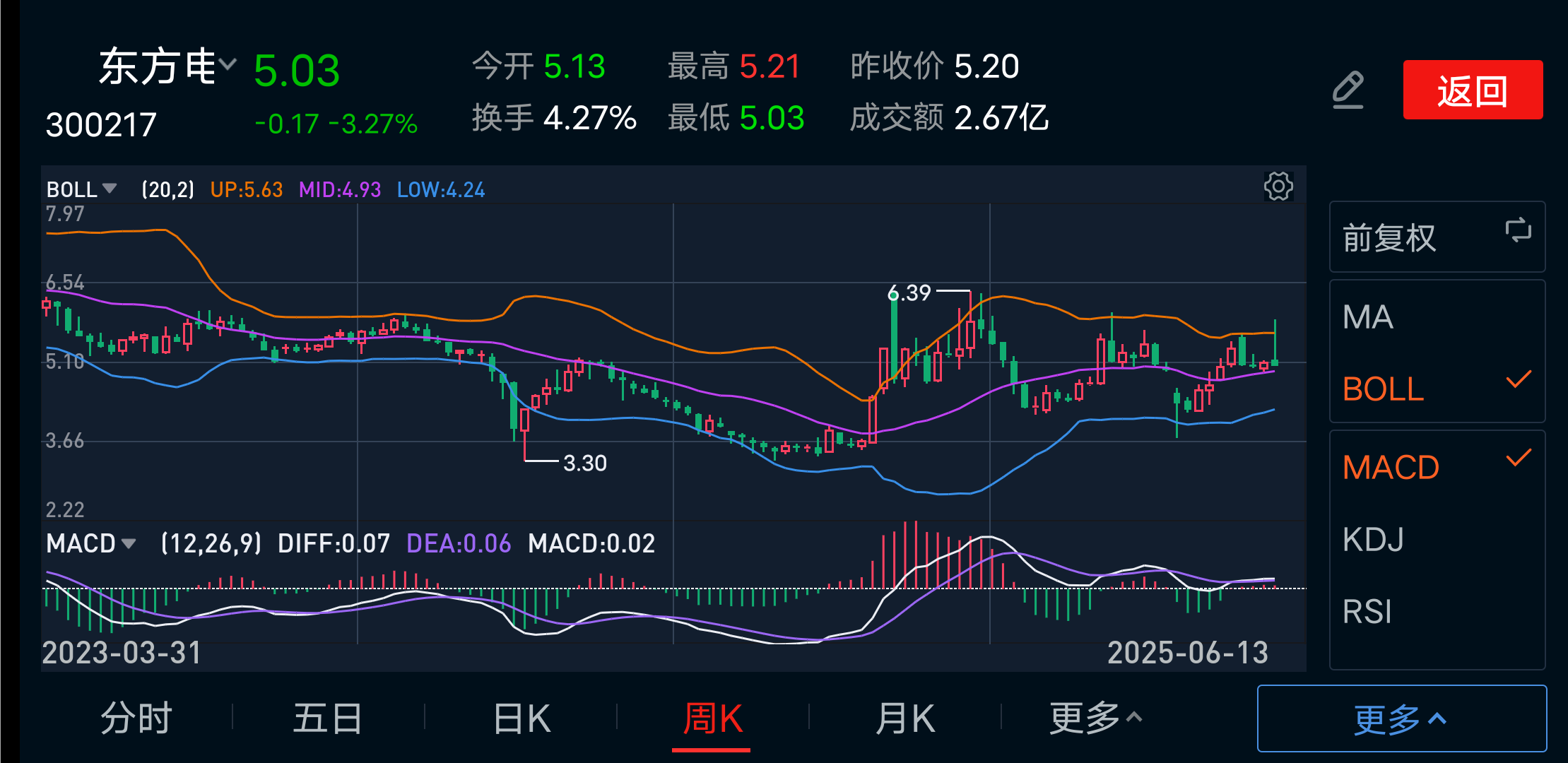Click the 3.66 price axis label

tap(65, 441)
